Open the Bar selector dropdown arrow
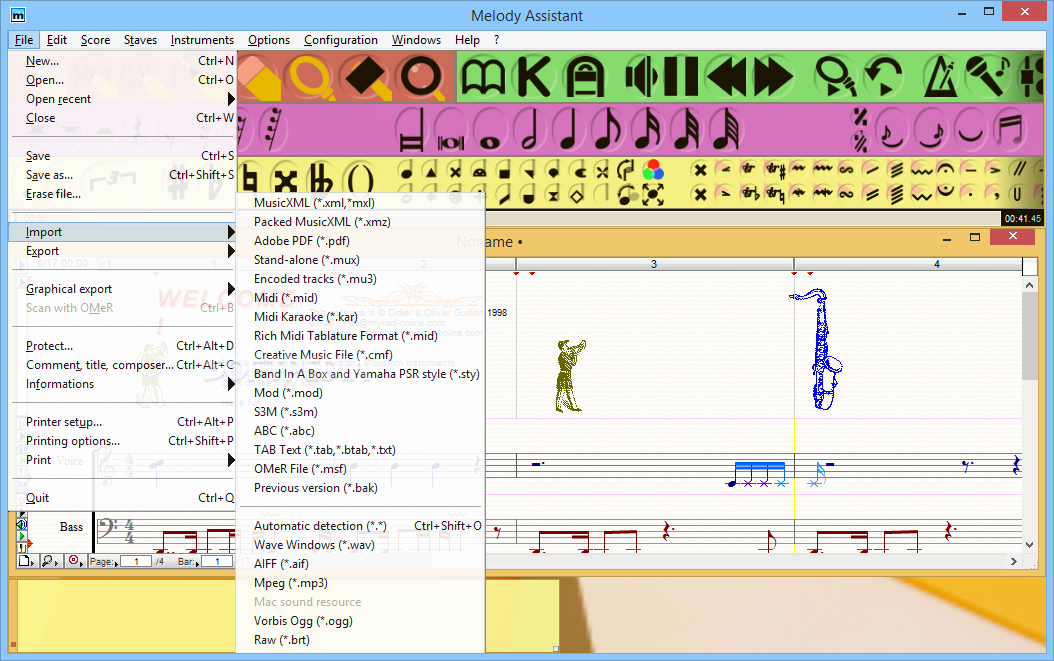The width and height of the screenshot is (1054, 661). pyautogui.click(x=198, y=563)
